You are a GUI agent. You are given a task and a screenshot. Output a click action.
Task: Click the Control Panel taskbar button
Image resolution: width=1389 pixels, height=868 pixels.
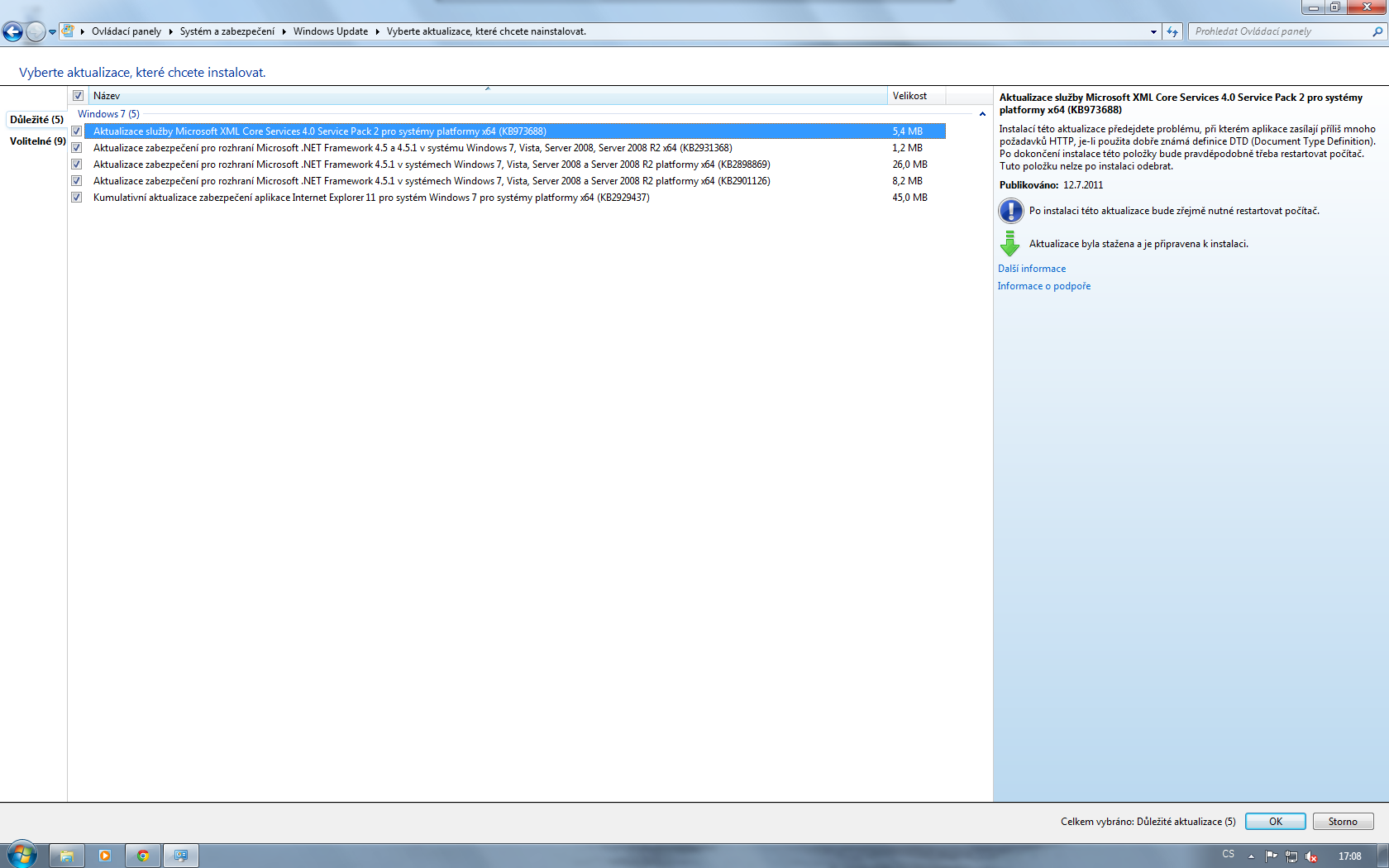click(x=181, y=856)
